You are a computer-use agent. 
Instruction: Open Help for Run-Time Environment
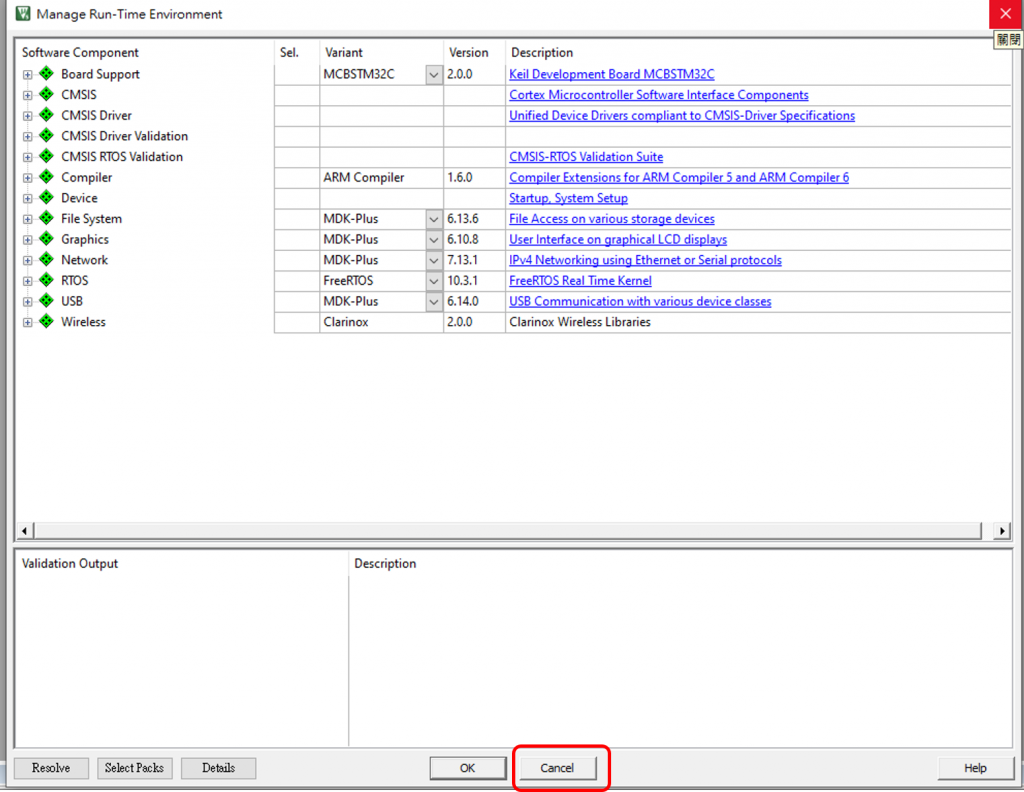[975, 768]
